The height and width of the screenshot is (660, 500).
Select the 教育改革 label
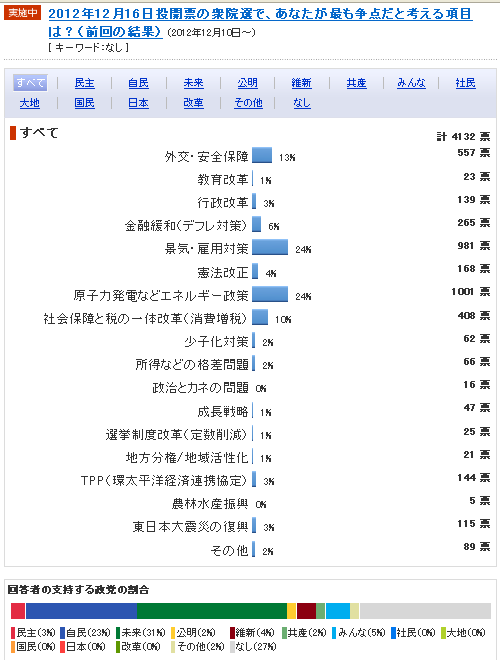(x=223, y=180)
